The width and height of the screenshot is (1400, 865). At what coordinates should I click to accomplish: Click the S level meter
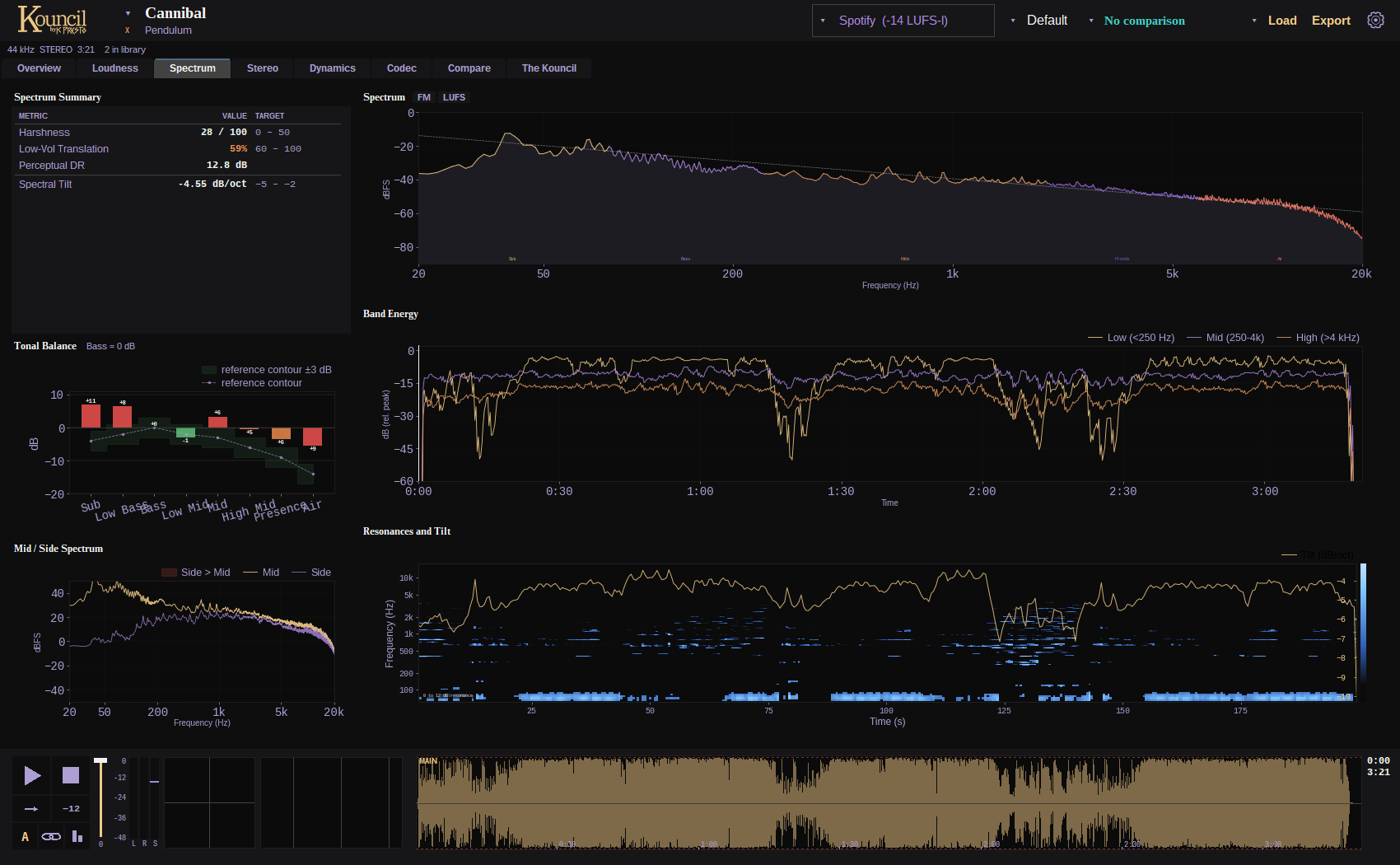tap(155, 801)
